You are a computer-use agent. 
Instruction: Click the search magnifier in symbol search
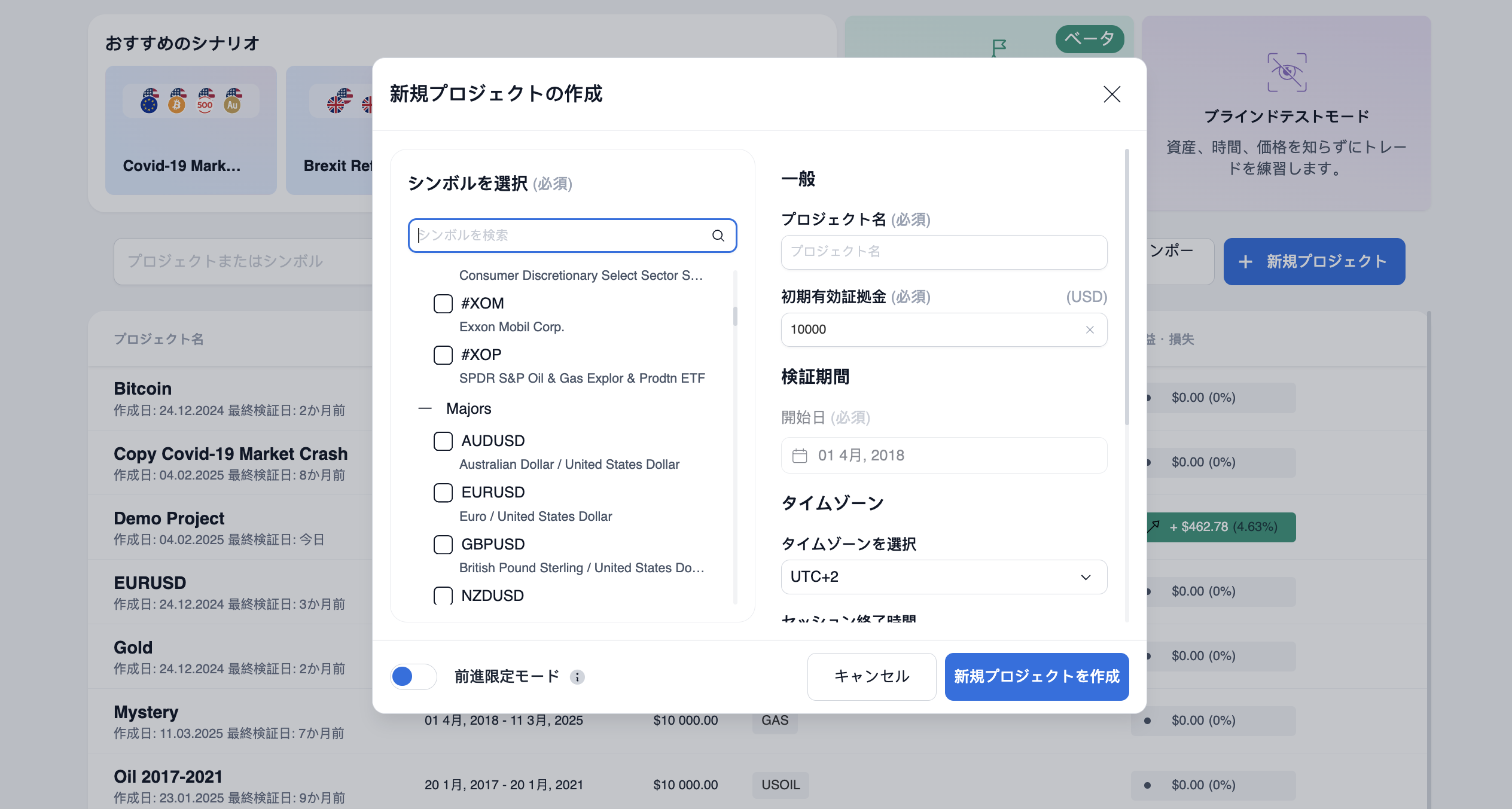tap(717, 235)
